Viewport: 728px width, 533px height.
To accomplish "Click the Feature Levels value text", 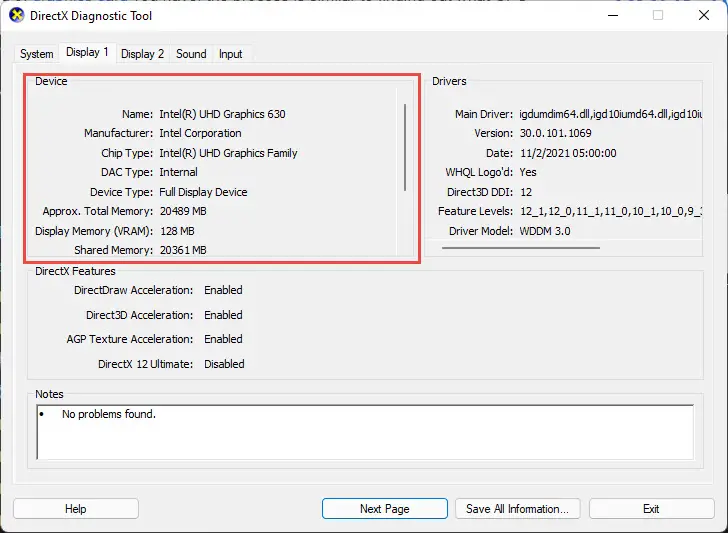I will tap(611, 211).
